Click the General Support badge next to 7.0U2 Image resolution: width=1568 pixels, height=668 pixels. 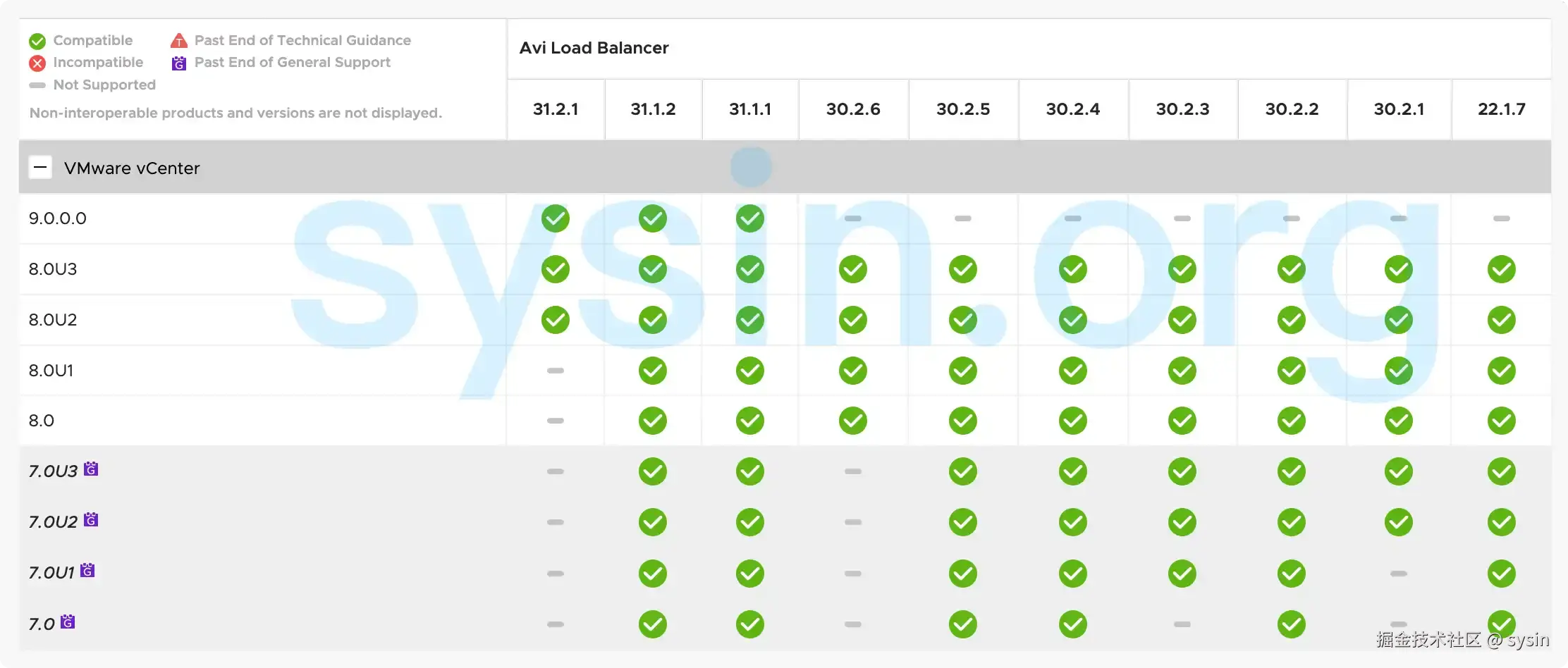point(91,519)
